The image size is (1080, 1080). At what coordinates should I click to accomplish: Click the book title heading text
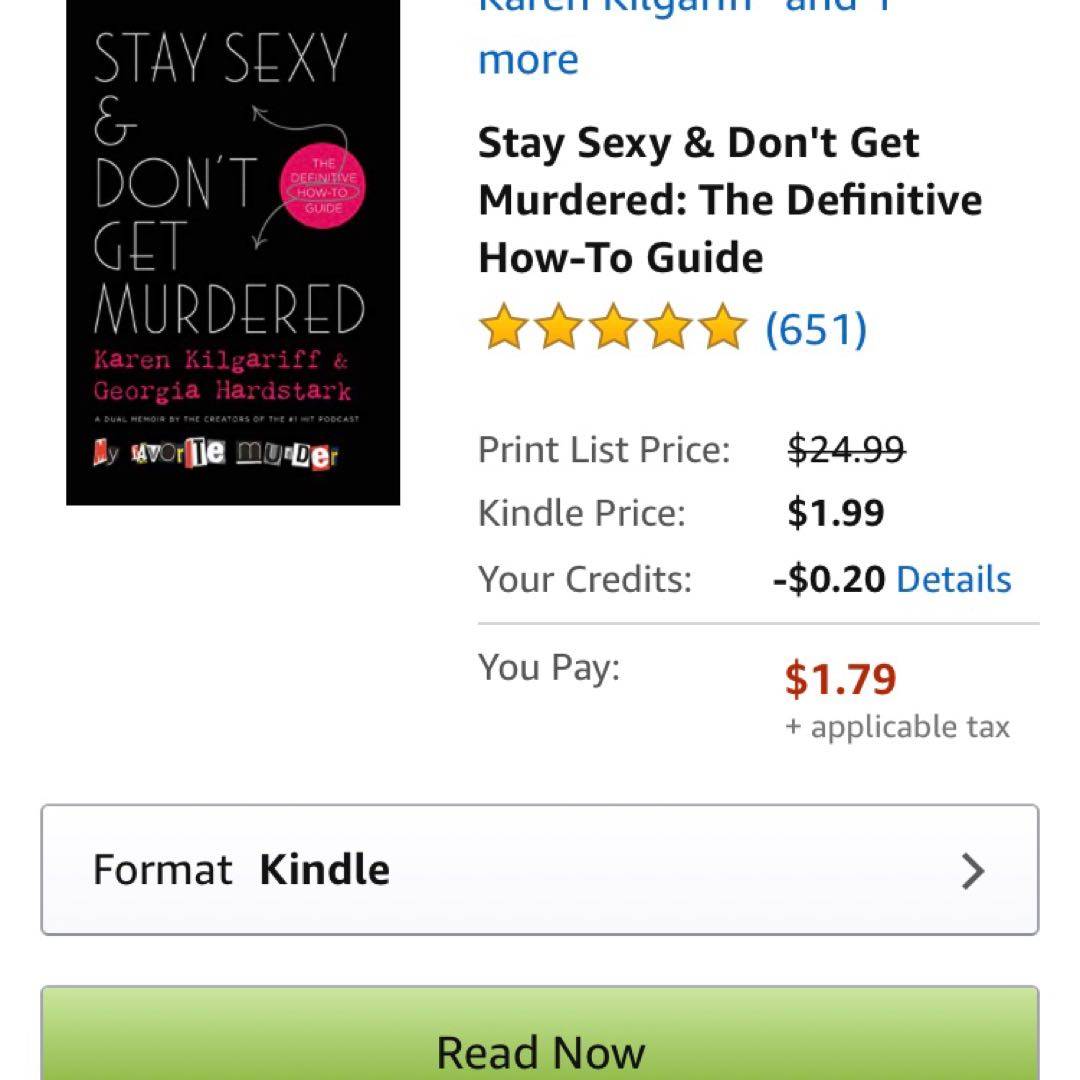[x=730, y=200]
